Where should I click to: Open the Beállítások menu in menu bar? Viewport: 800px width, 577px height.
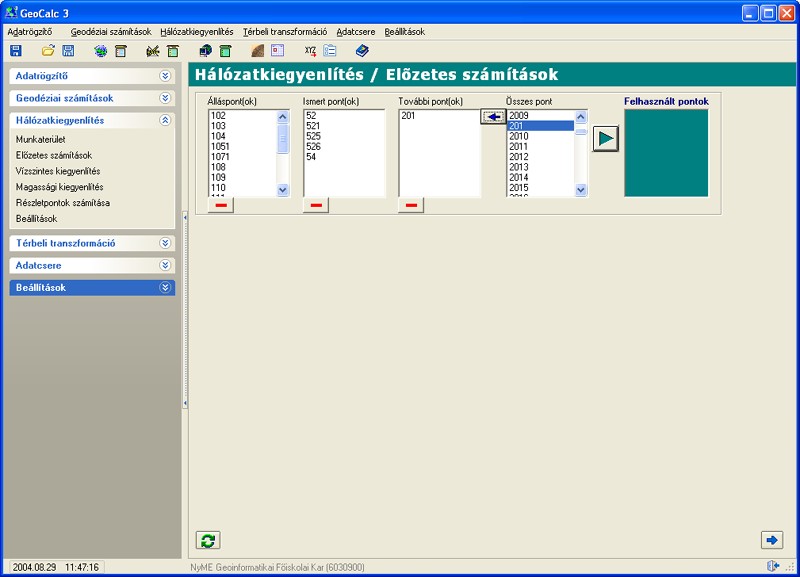[405, 32]
